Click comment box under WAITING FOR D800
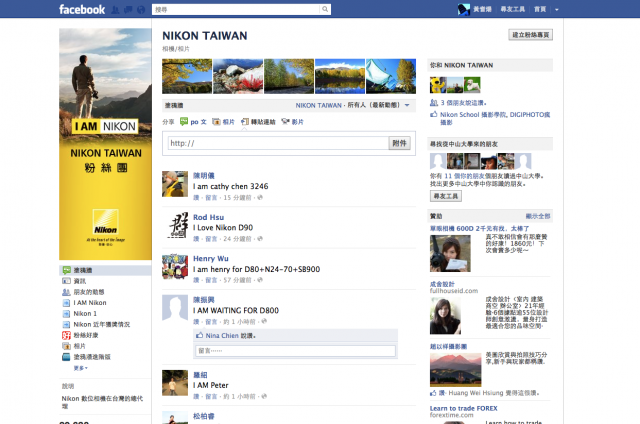640x424 pixels. 296,351
